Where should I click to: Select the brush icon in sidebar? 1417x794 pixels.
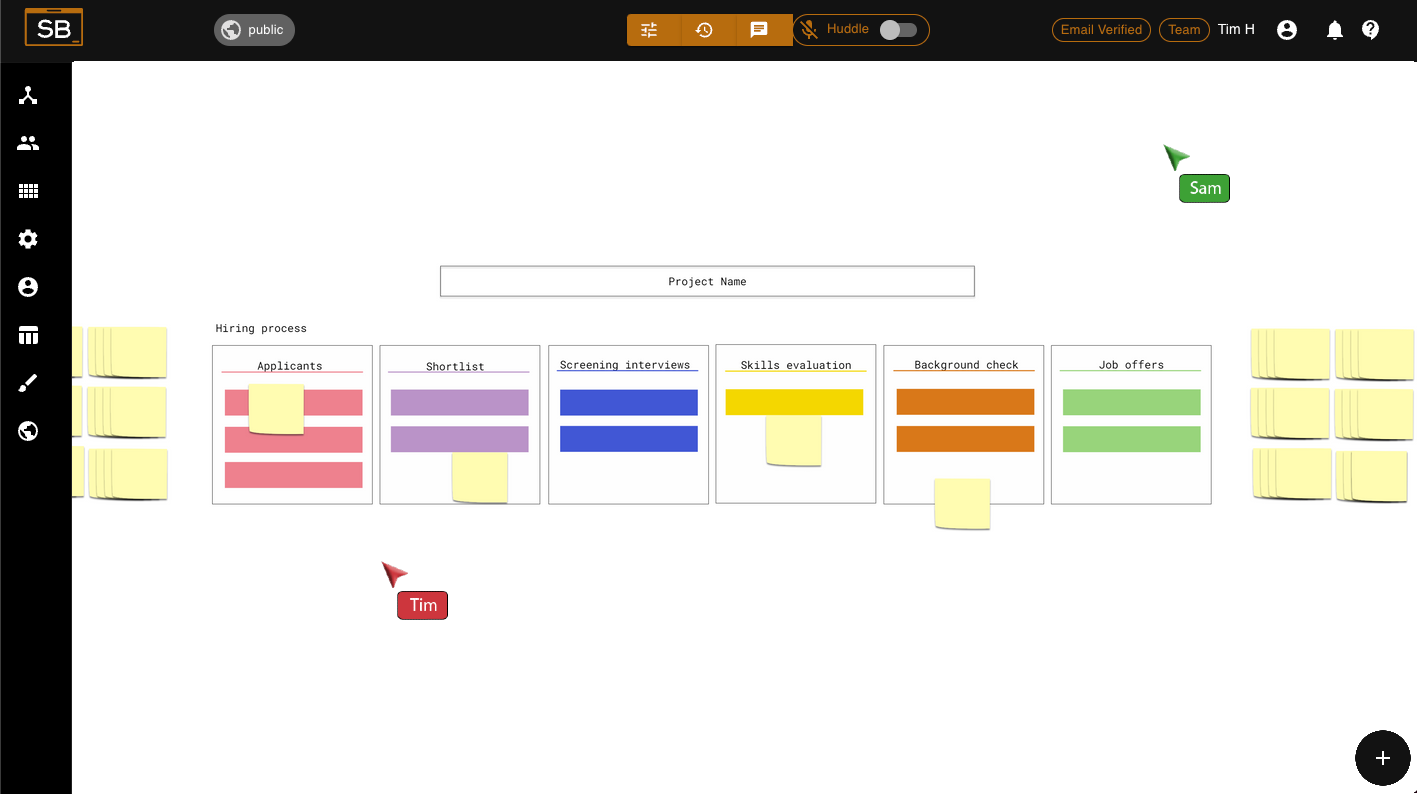(x=28, y=383)
